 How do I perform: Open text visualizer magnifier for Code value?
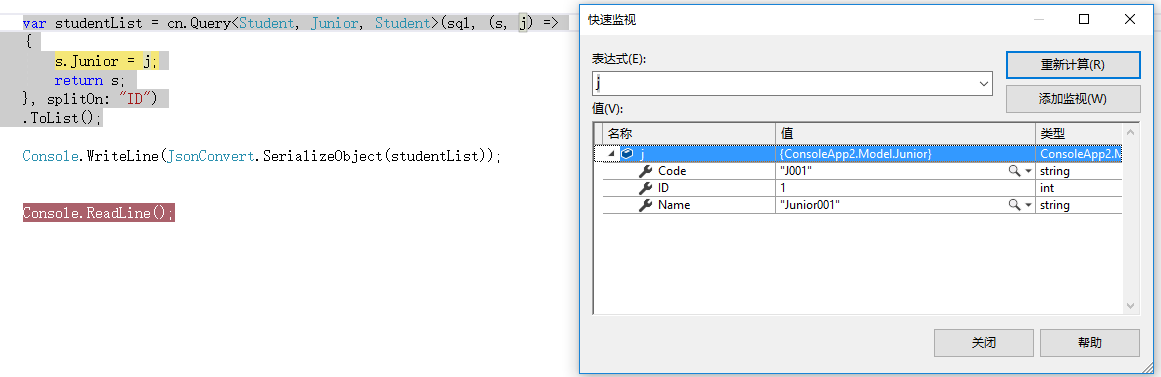[1014, 171]
